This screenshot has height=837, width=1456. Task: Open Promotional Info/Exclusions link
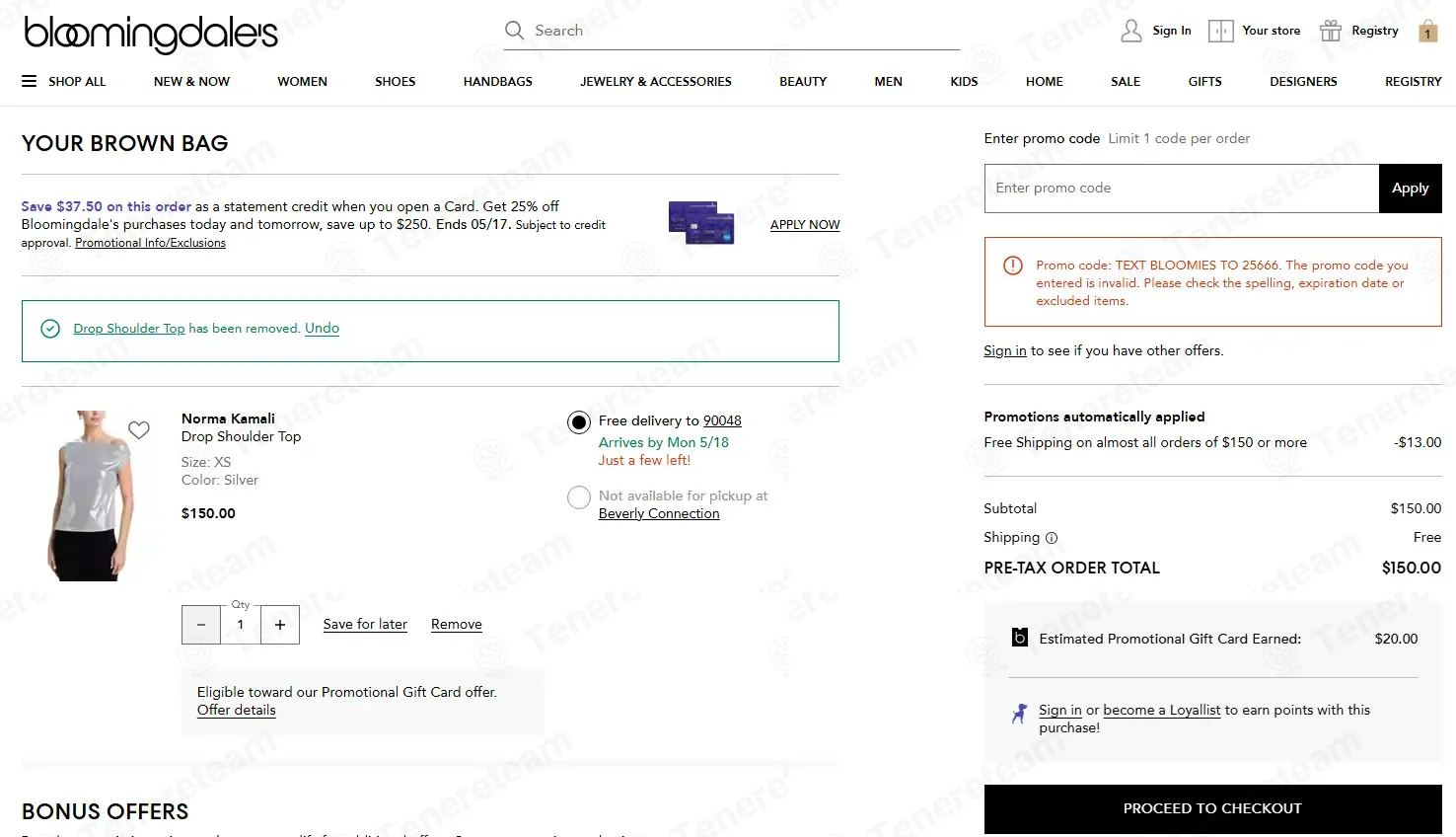(x=150, y=243)
